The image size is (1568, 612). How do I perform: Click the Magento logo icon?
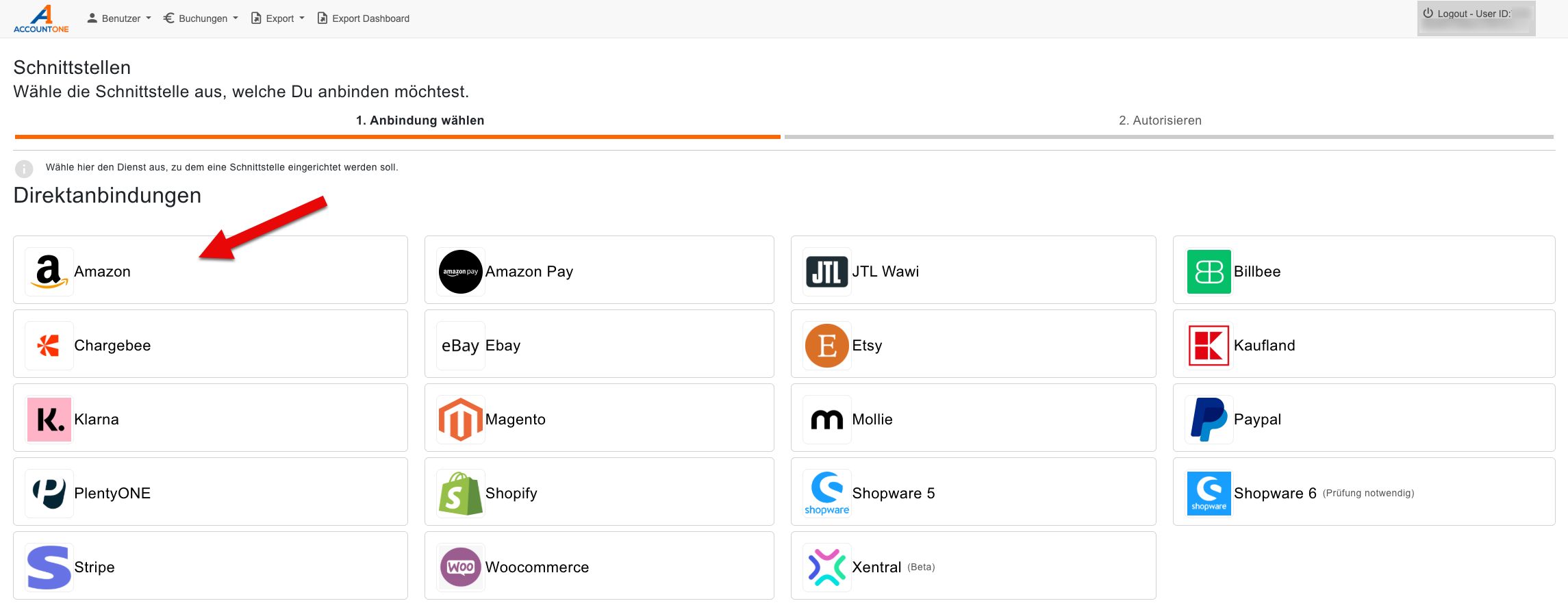tap(460, 420)
